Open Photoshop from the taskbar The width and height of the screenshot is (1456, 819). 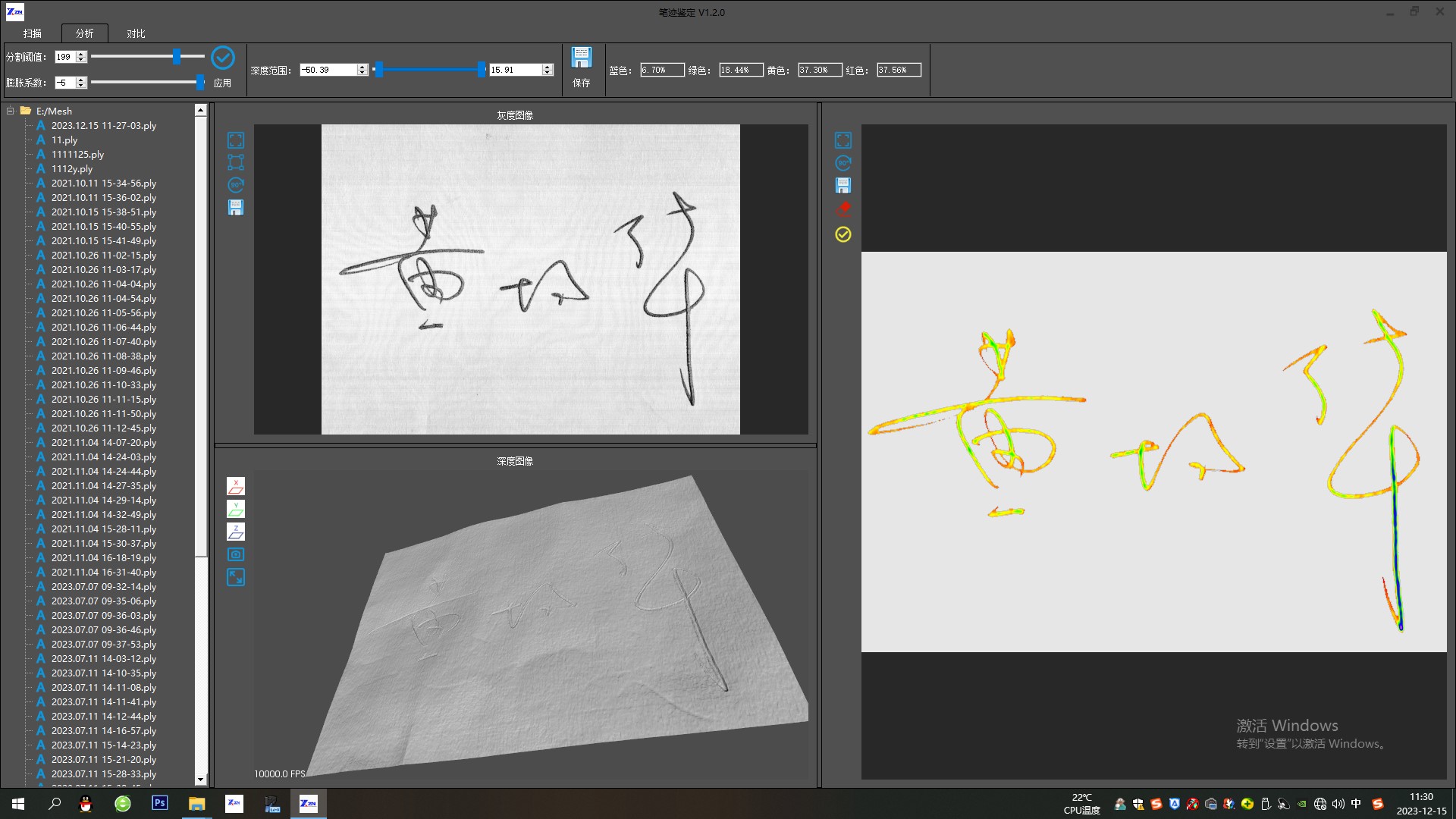[x=160, y=803]
